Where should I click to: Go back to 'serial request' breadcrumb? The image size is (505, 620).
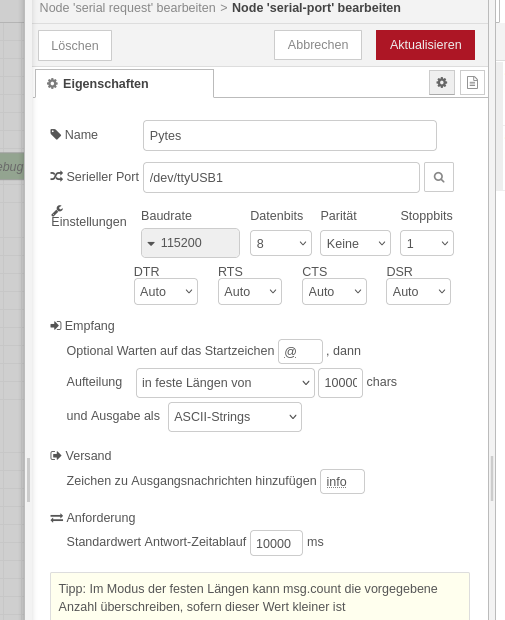click(x=127, y=8)
